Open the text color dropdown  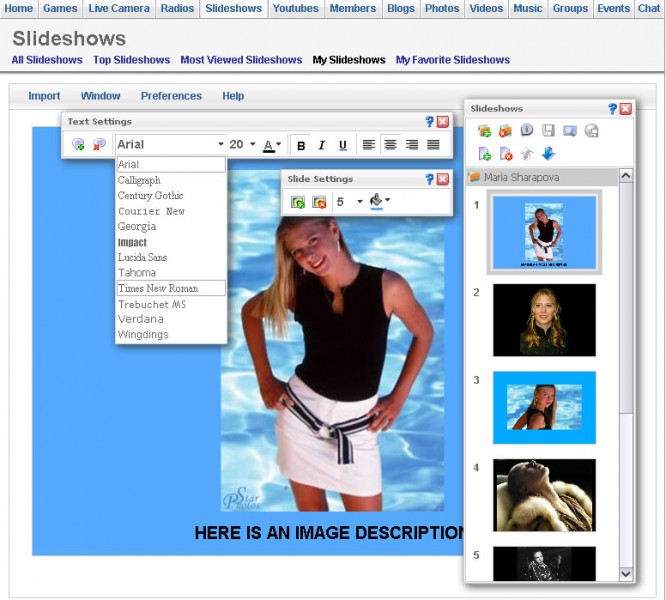[x=272, y=145]
